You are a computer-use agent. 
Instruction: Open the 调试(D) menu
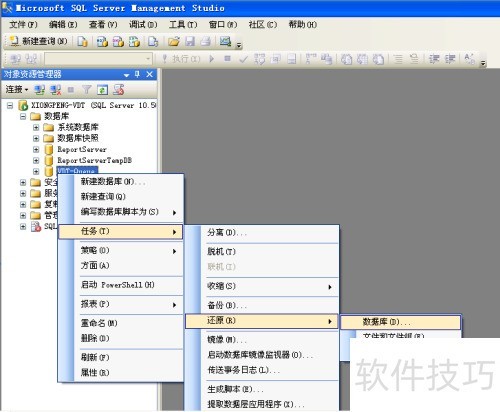tap(143, 24)
